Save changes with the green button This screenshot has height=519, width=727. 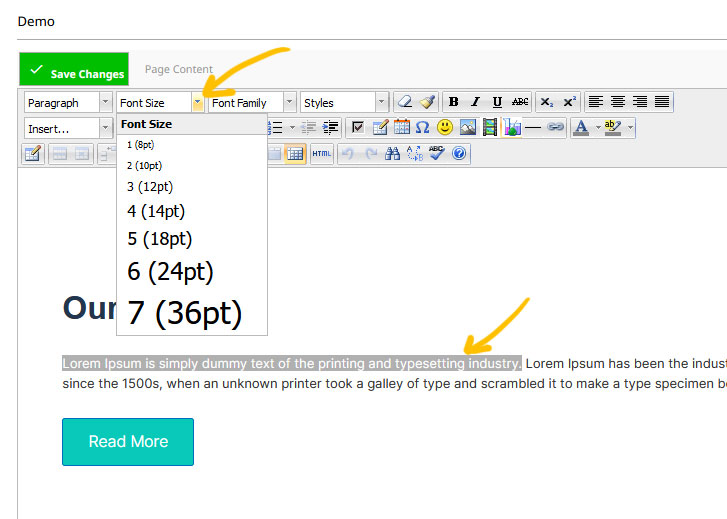pyautogui.click(x=74, y=70)
